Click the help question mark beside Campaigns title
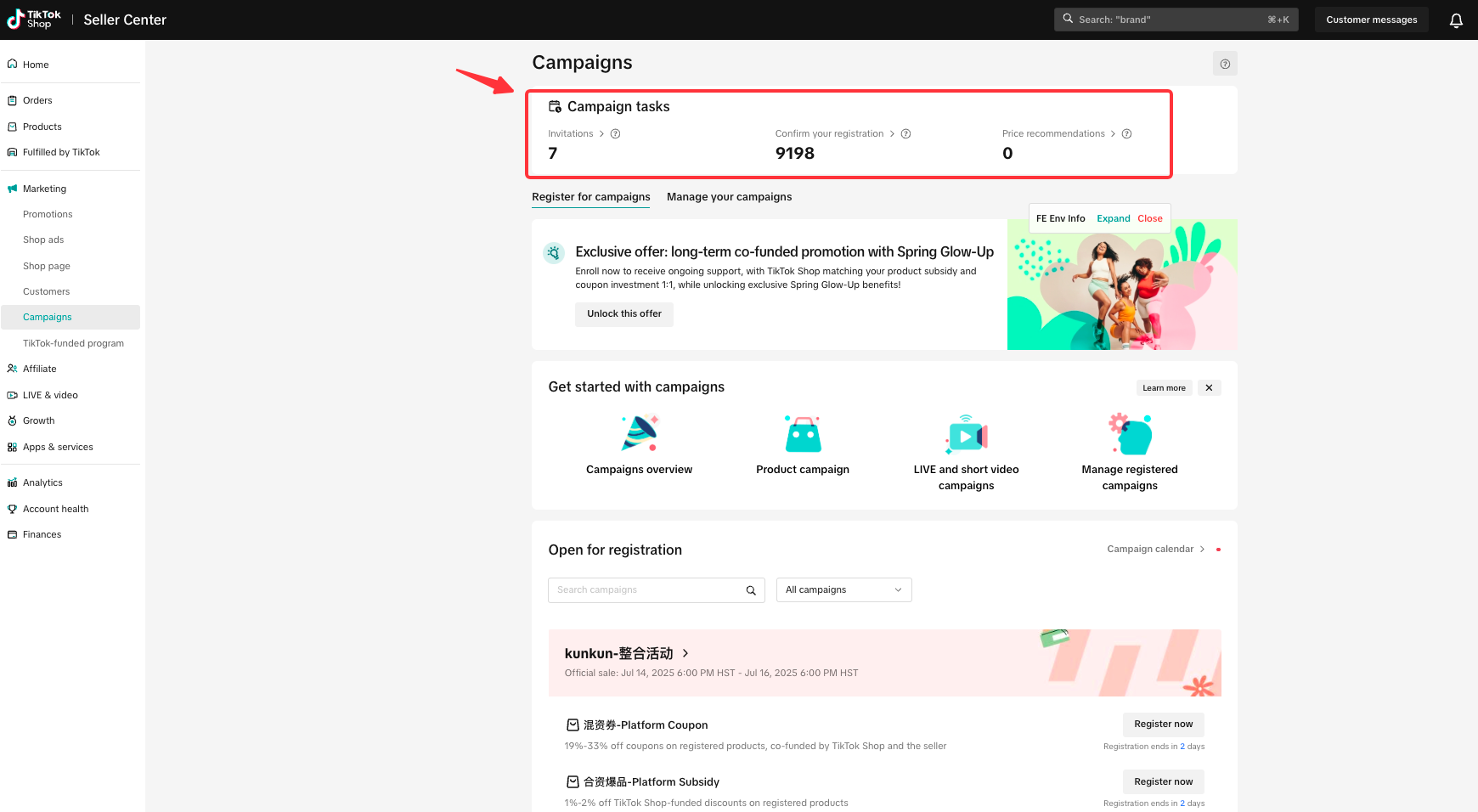 click(1225, 64)
